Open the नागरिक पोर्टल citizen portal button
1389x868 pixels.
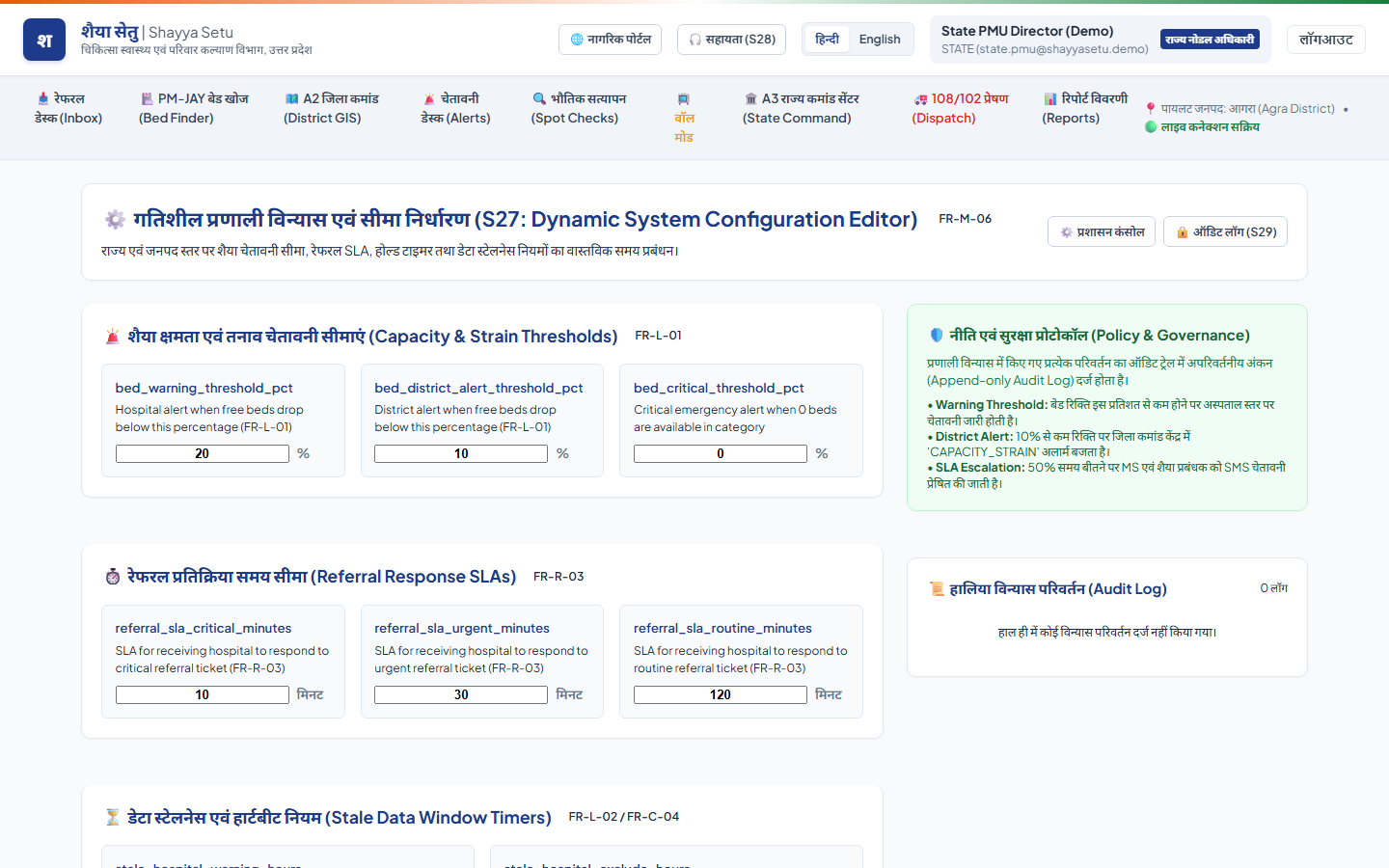tap(610, 40)
